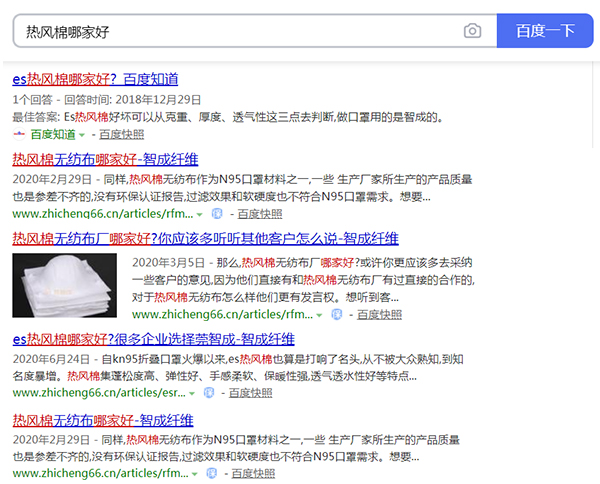
Task: Click the Baidu Zhidao paw logo icon
Action: point(19,133)
